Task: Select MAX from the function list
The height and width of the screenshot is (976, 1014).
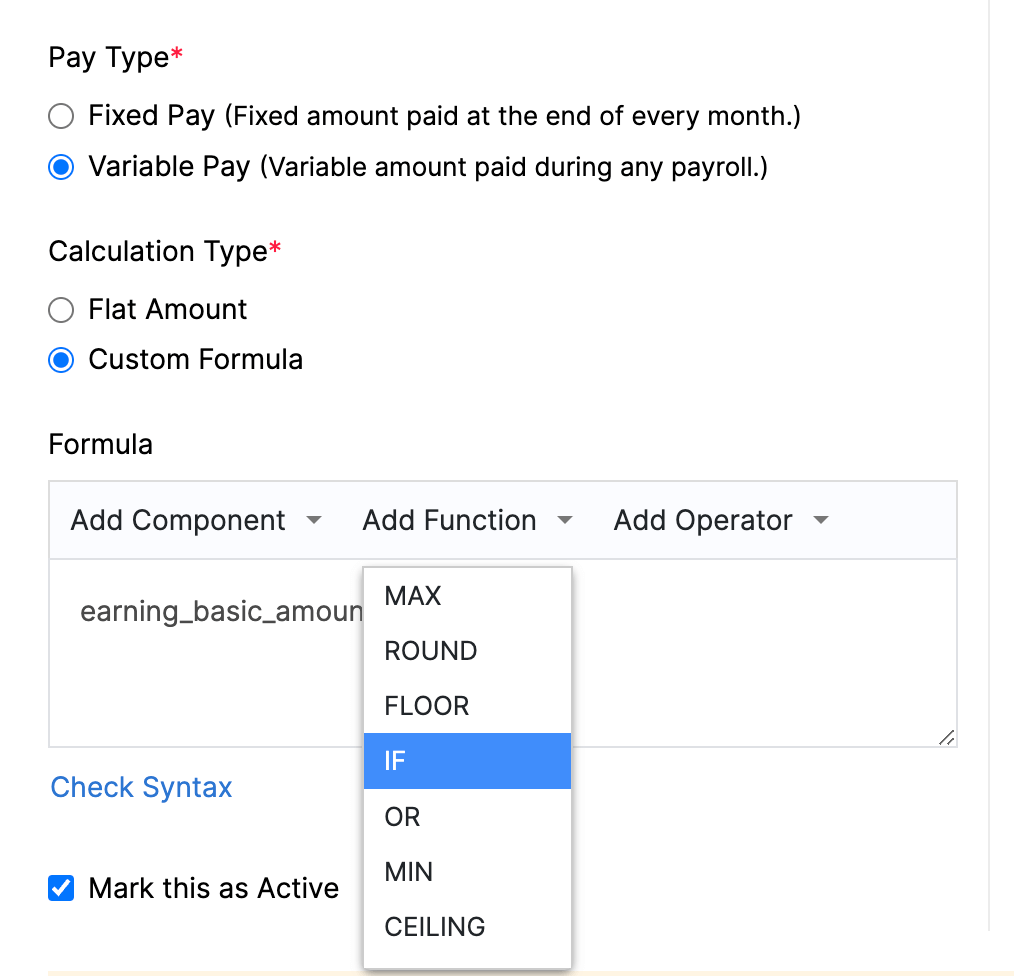Action: click(x=412, y=596)
